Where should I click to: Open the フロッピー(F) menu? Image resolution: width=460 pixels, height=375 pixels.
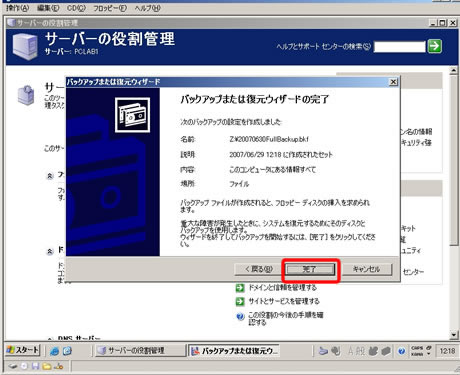click(110, 8)
